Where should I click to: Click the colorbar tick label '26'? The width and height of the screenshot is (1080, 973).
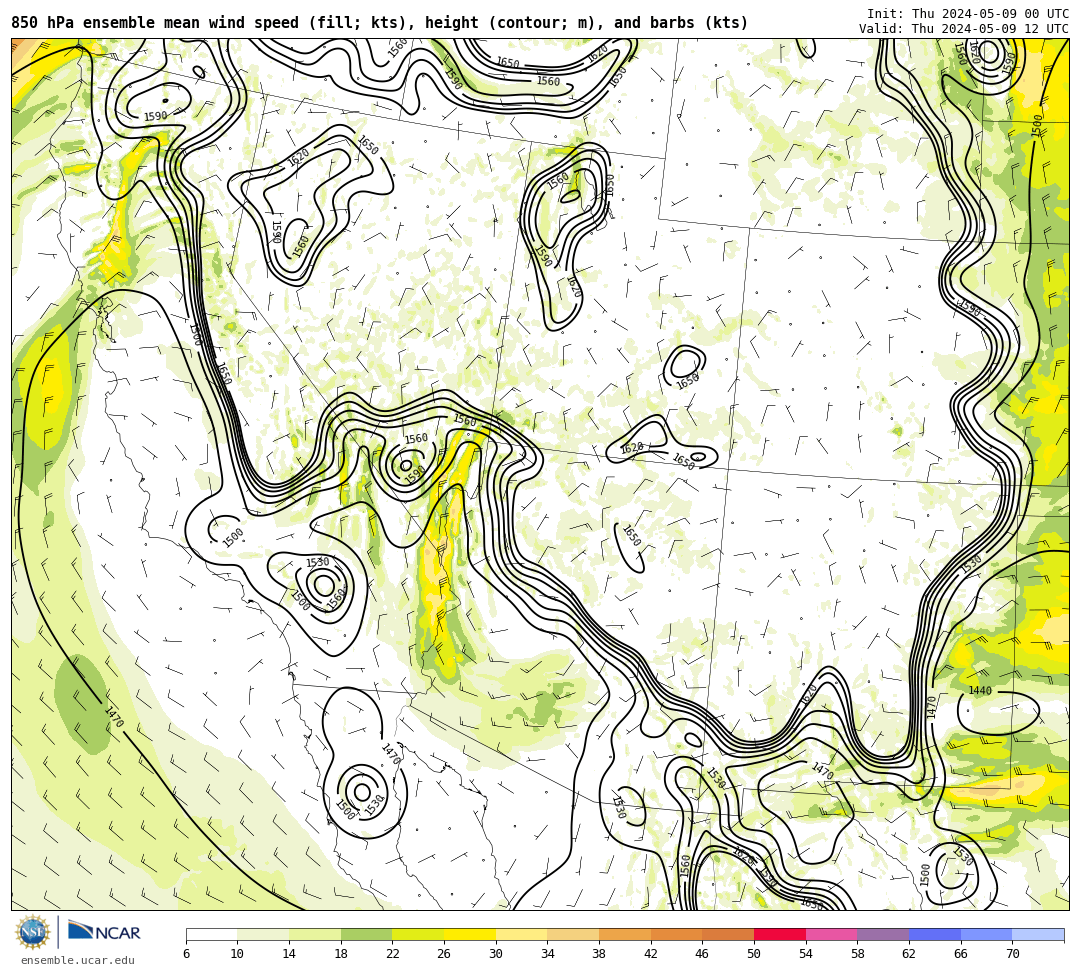pos(444,954)
